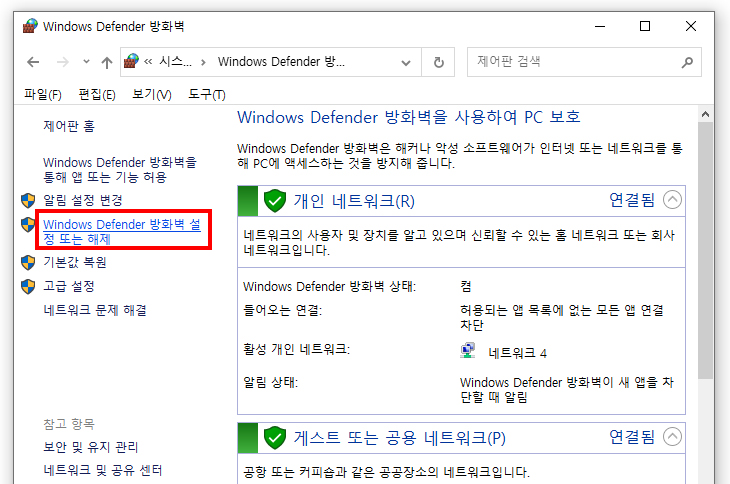Image resolution: width=730 pixels, height=484 pixels.
Task: Click the '알림 상태:' label
Action: (270, 383)
